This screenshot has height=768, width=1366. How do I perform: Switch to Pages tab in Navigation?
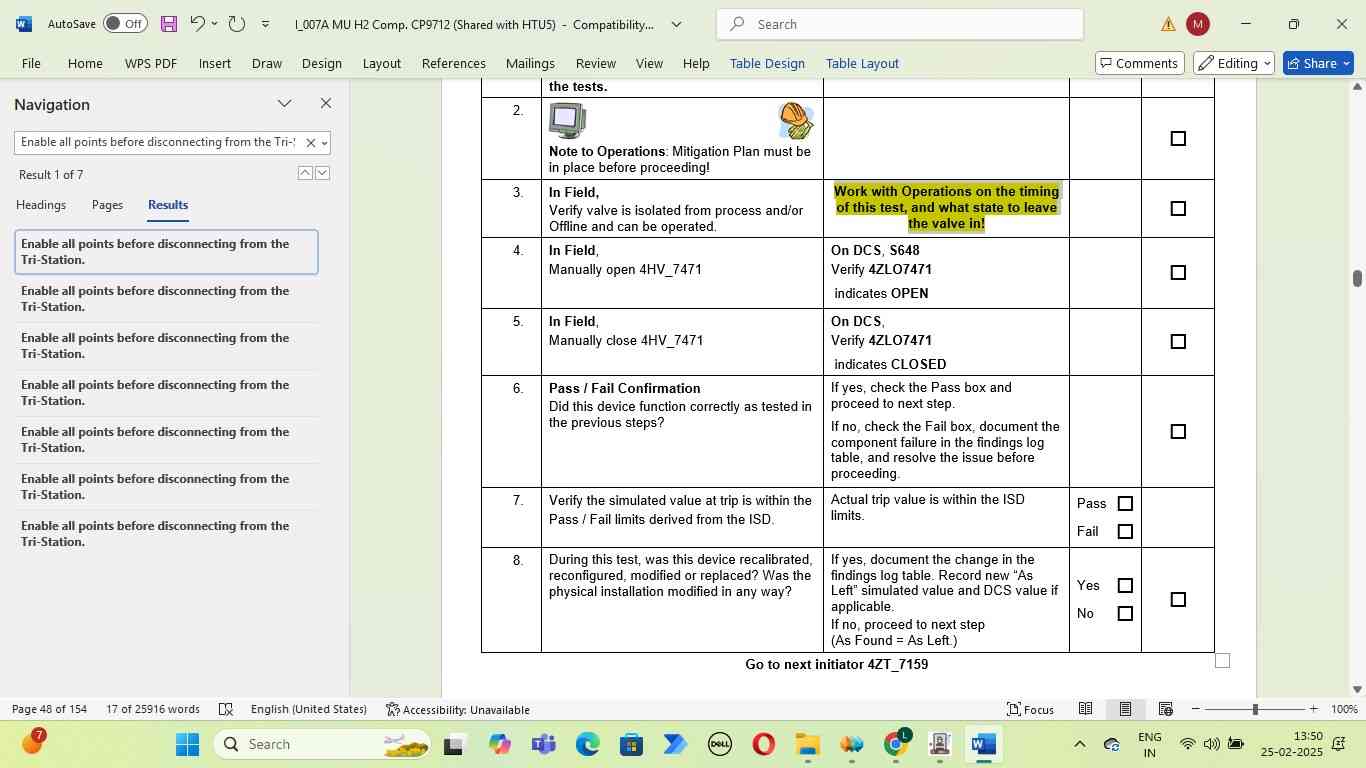tap(107, 205)
